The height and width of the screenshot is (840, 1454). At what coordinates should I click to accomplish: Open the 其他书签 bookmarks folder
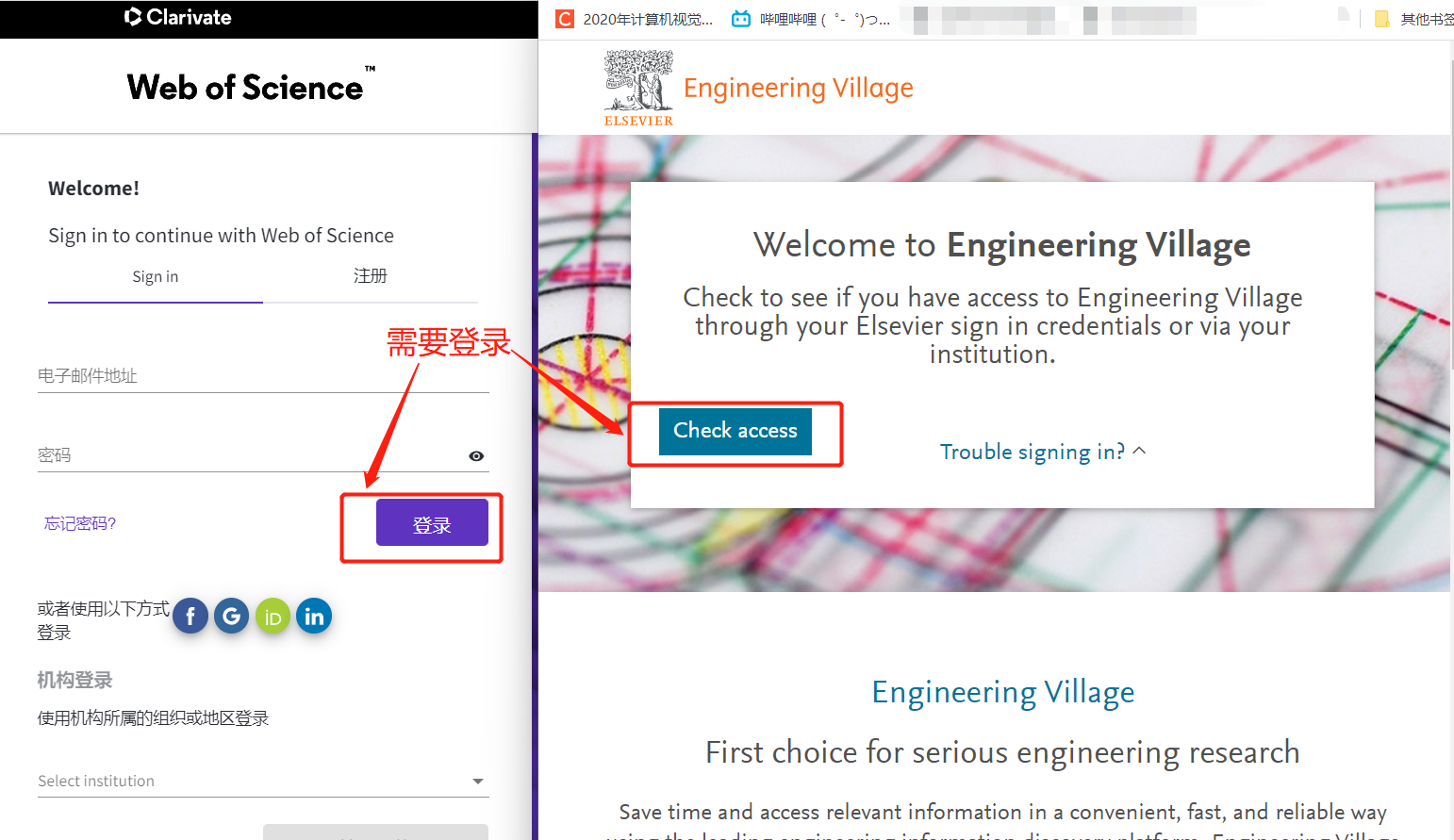[1413, 19]
